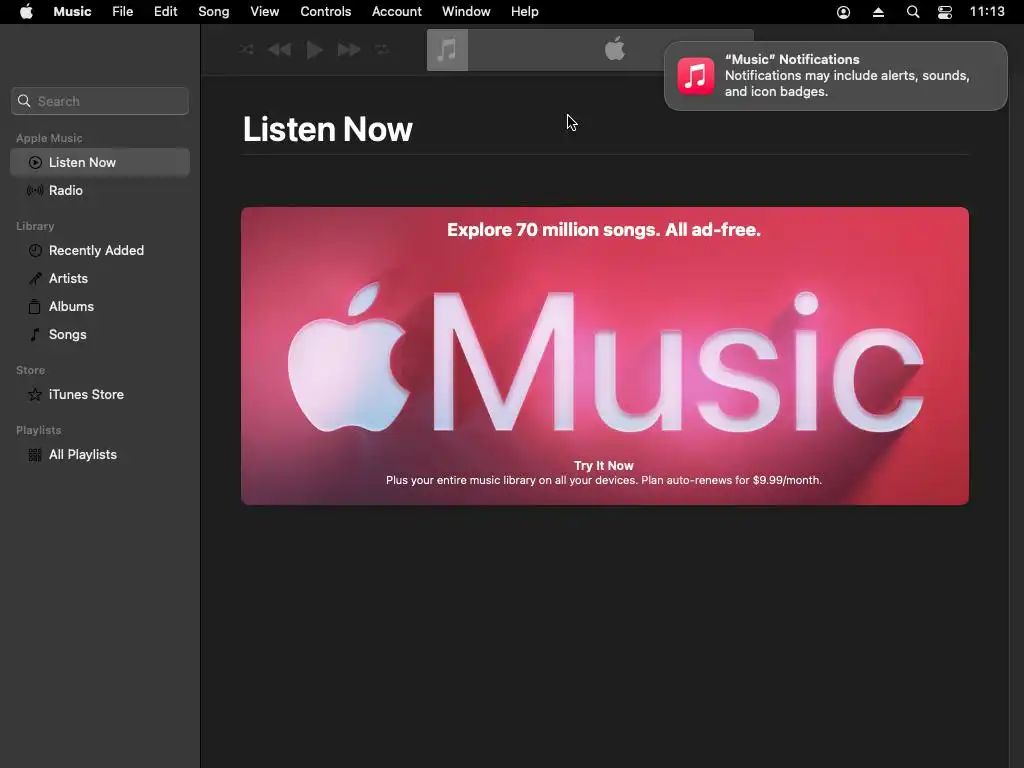Open Songs in the Library
The height and width of the screenshot is (768, 1024).
pyautogui.click(x=100, y=335)
